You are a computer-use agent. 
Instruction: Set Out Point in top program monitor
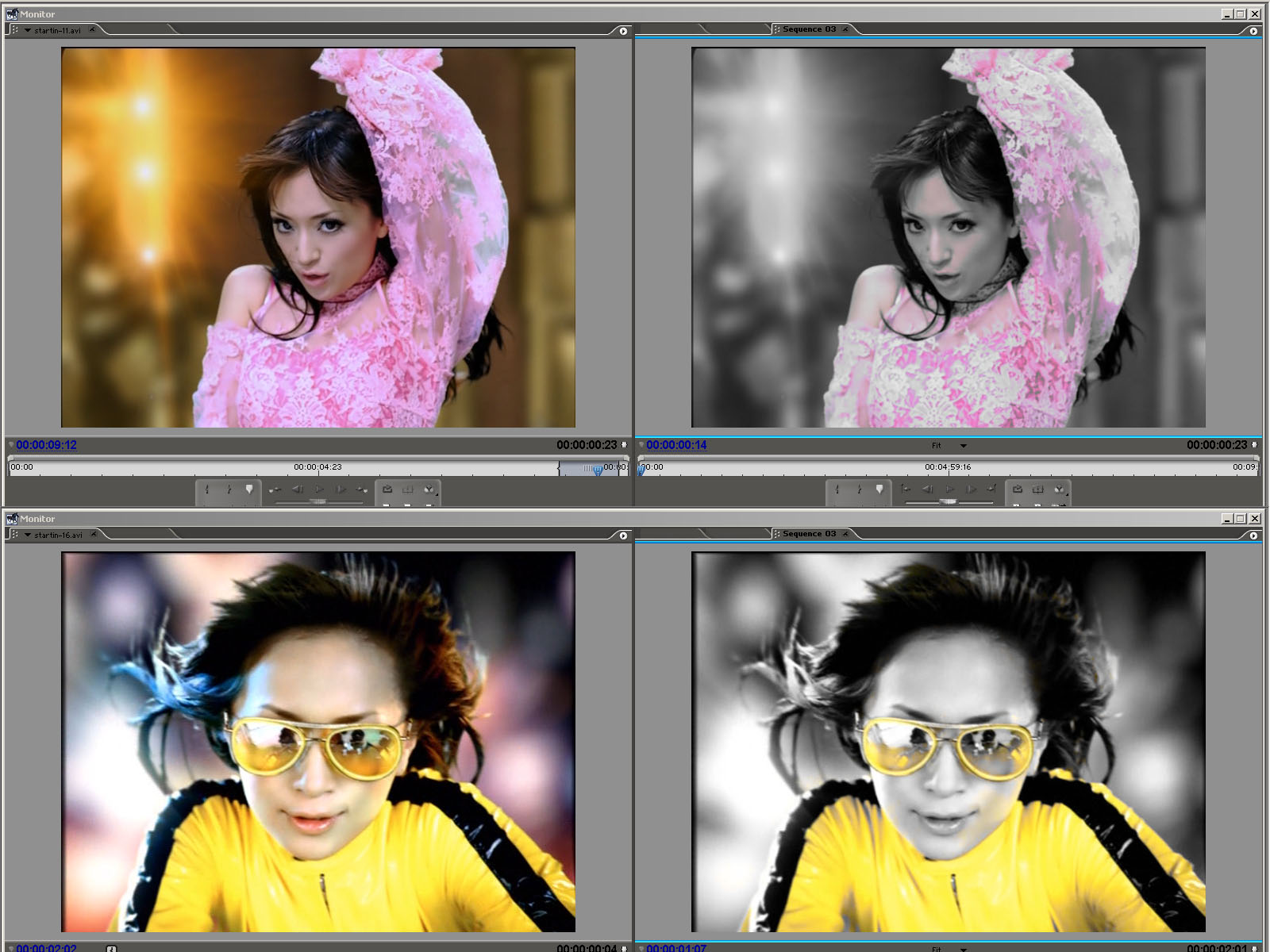(859, 489)
